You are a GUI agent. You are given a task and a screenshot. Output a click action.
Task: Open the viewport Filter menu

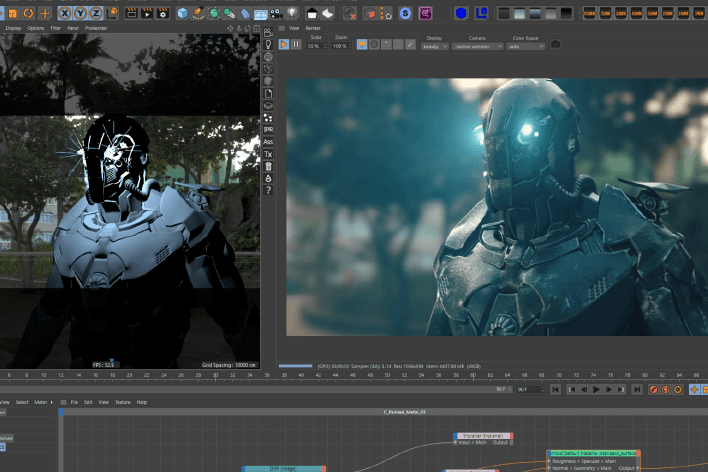56,28
